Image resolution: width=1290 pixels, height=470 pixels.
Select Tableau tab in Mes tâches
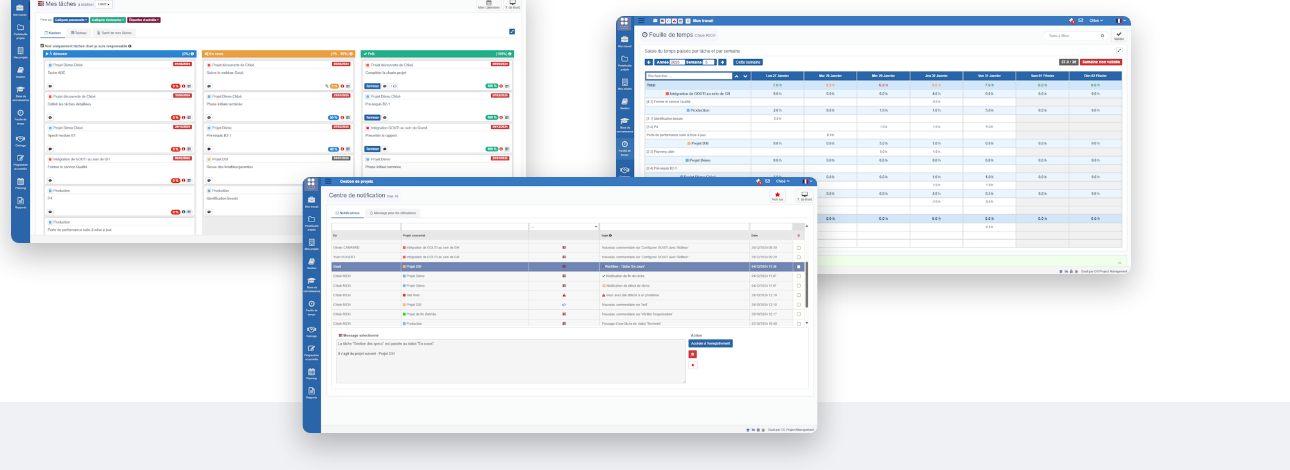80,33
